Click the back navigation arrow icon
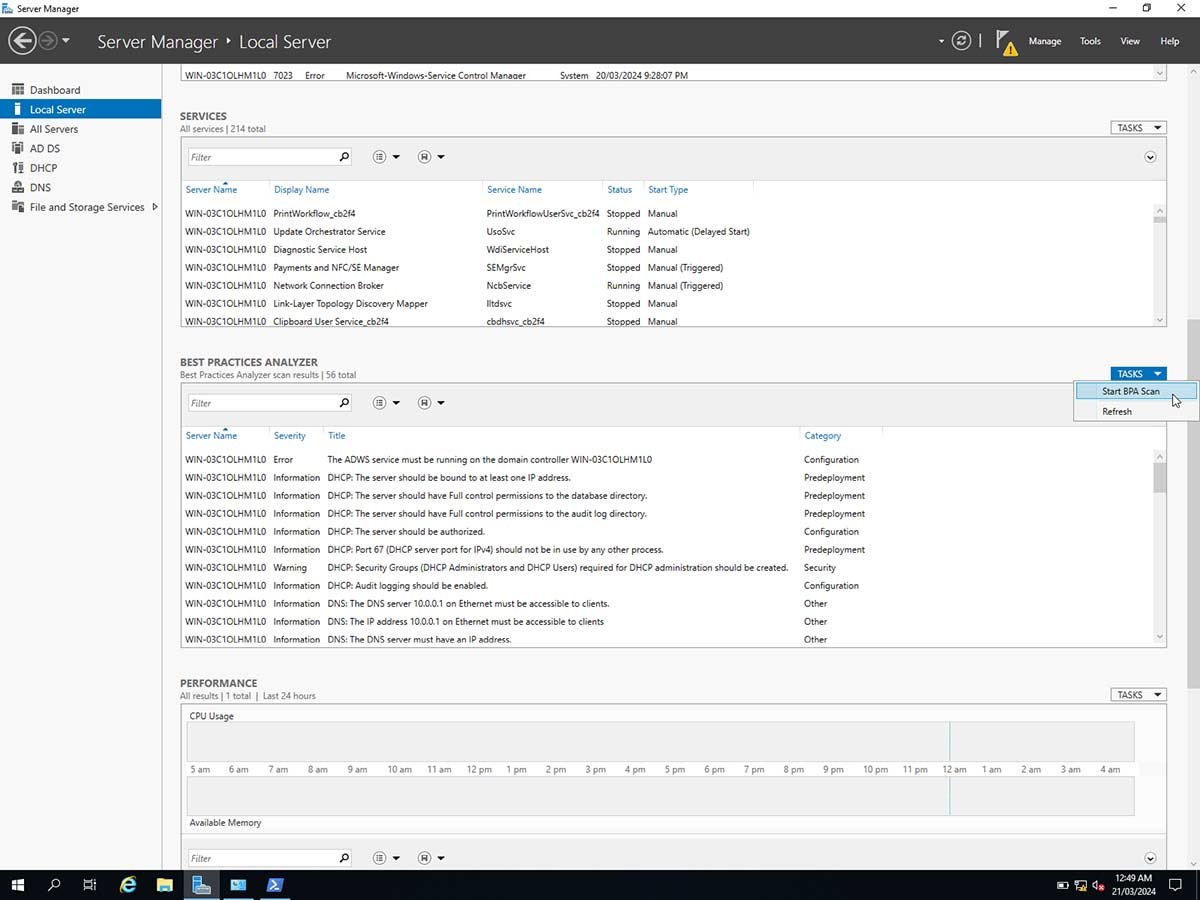This screenshot has height=900, width=1200. pos(22,41)
